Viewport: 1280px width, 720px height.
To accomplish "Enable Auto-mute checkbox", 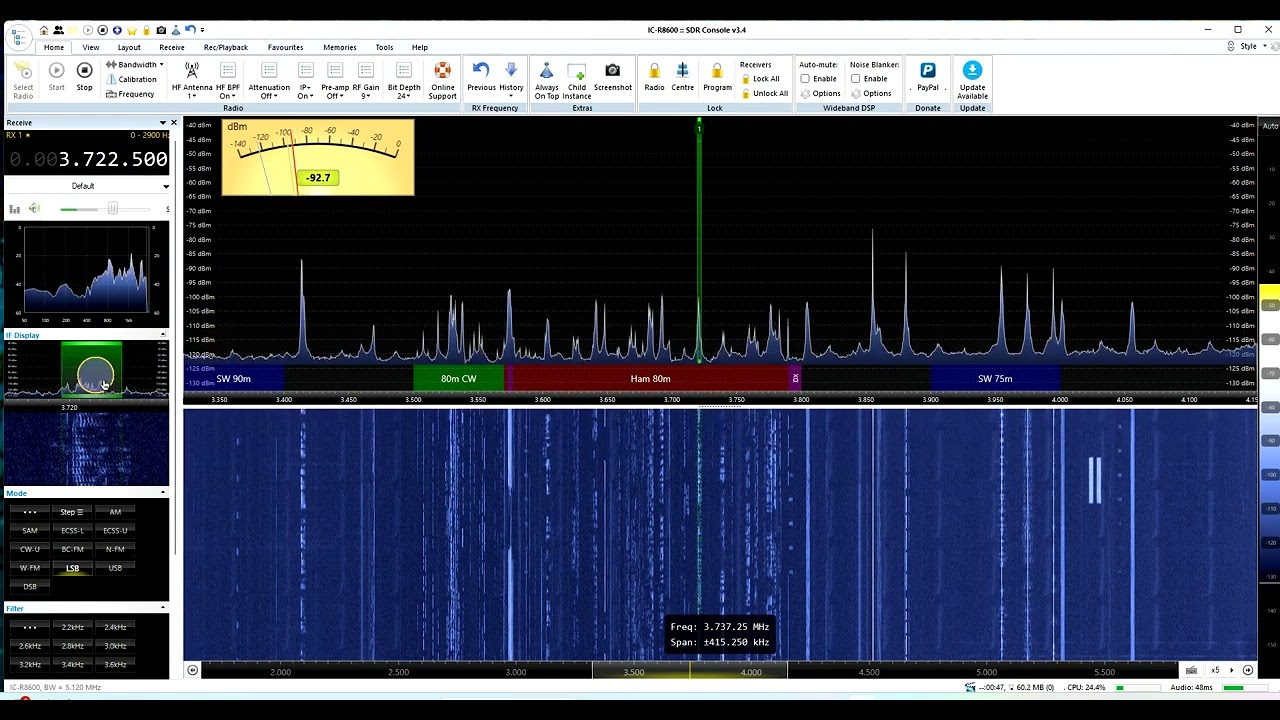I will tap(805, 79).
